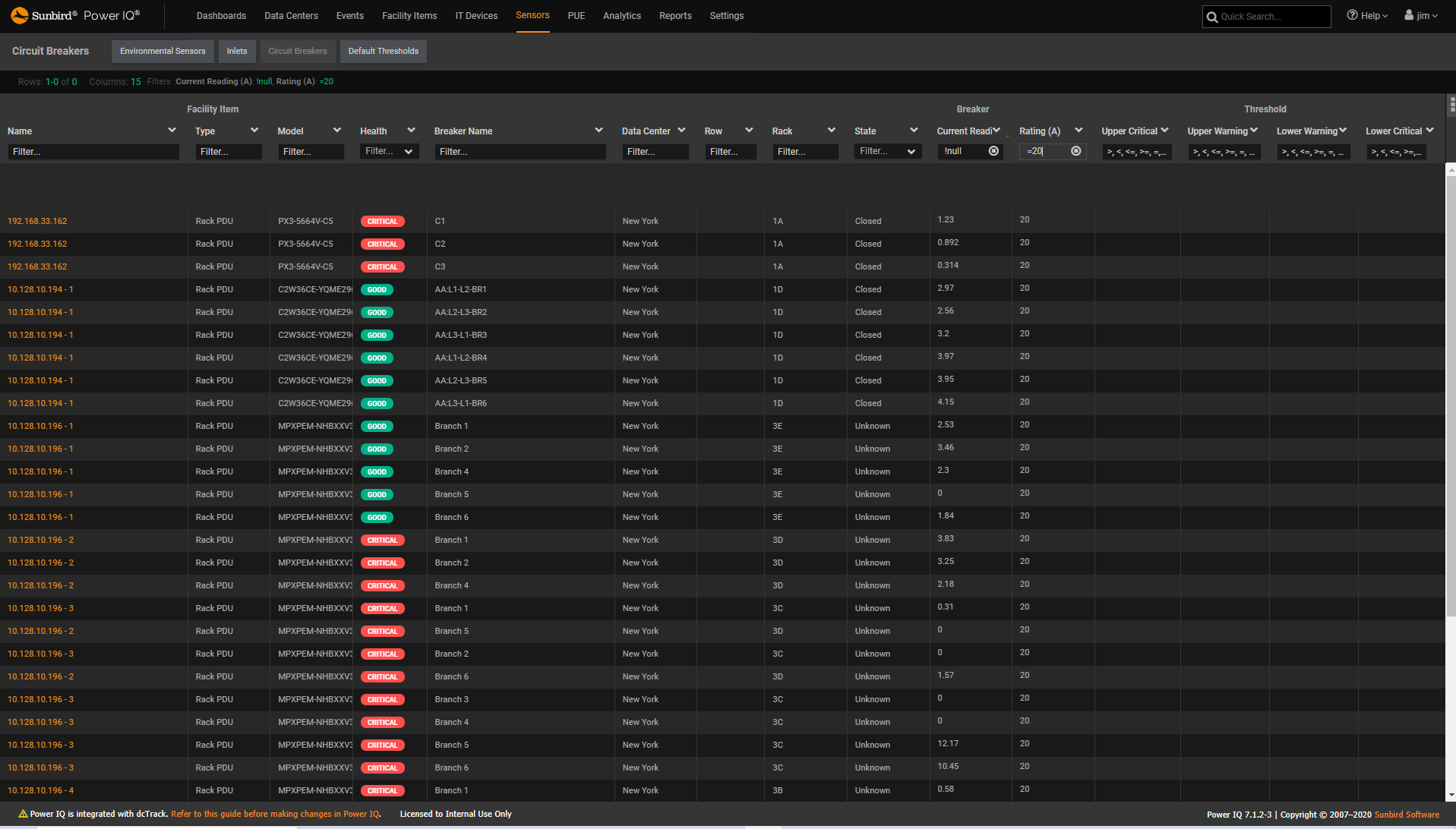1456x829 pixels.
Task: Clear the Current Reading filter with its x icon
Action: click(x=993, y=151)
